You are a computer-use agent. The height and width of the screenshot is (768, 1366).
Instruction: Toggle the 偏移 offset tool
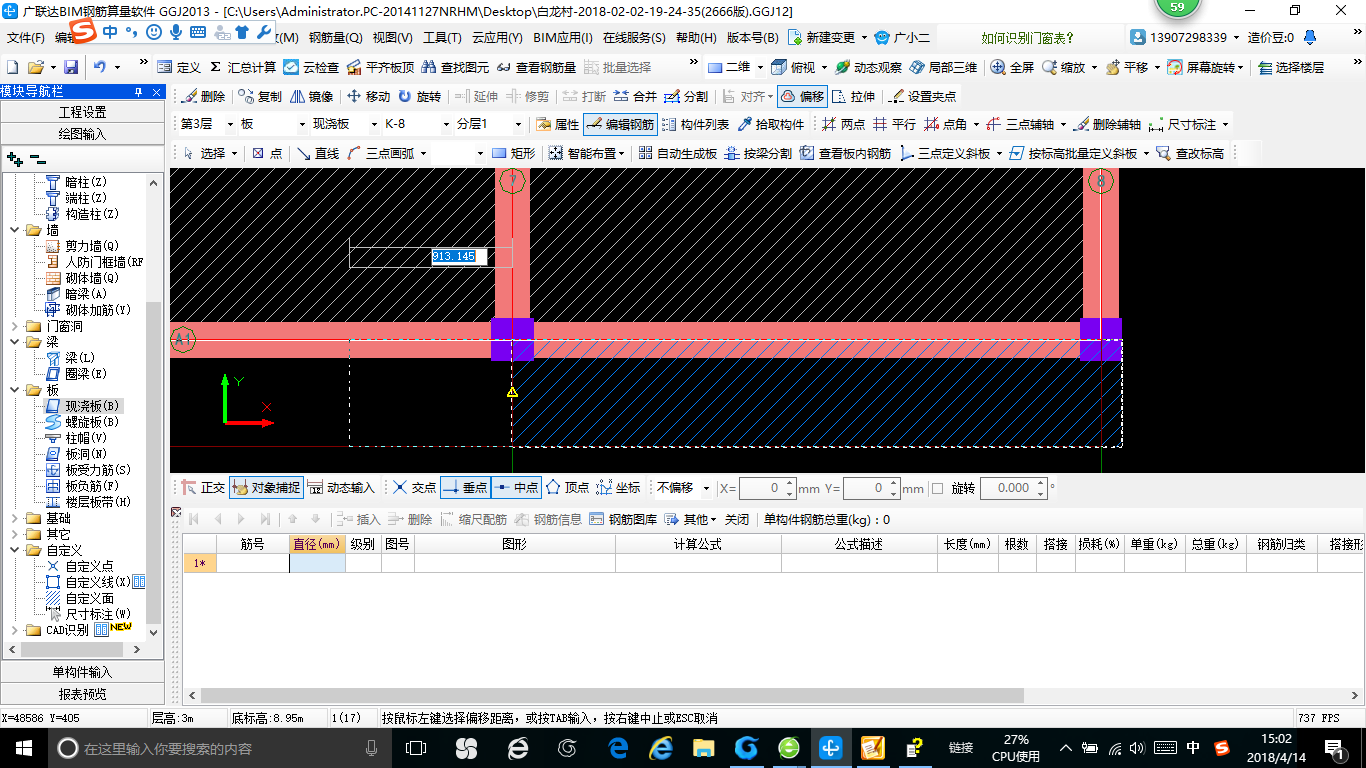point(801,97)
